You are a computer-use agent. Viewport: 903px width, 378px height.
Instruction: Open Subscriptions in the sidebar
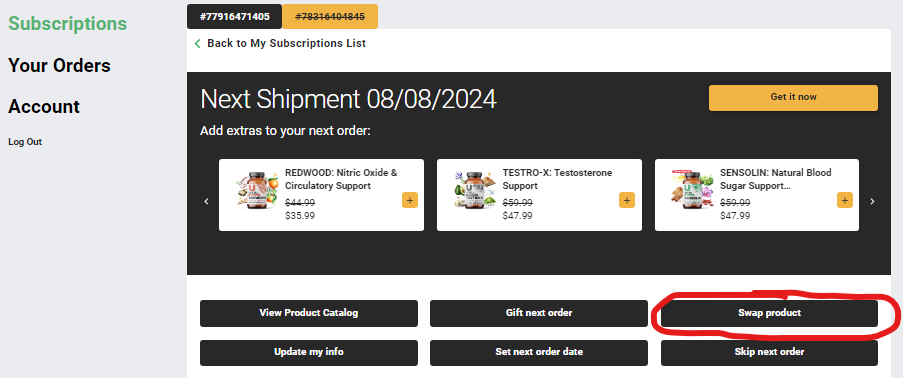click(x=67, y=24)
